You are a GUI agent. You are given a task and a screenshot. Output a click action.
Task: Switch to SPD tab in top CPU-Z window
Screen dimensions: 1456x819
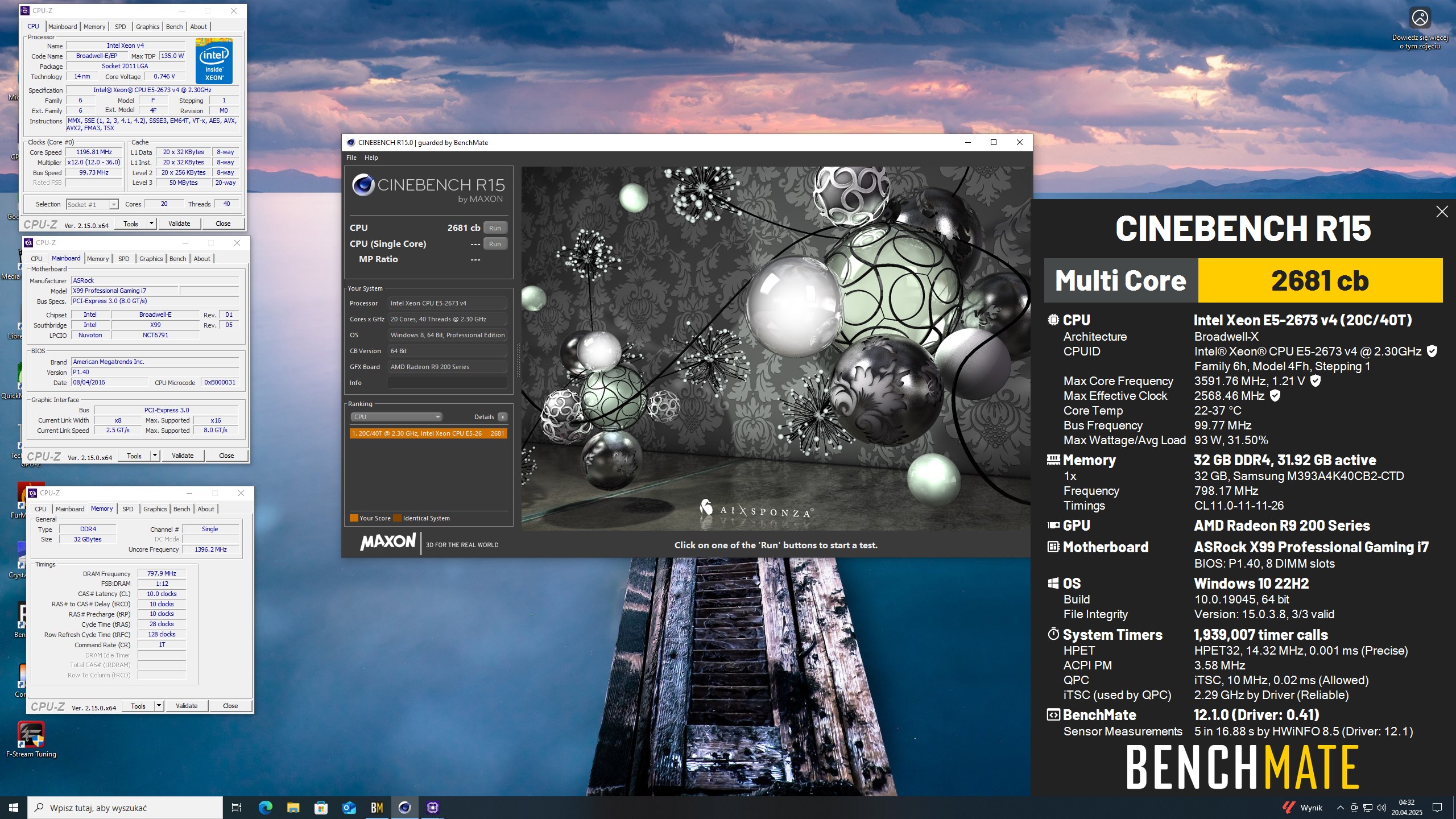[121, 27]
